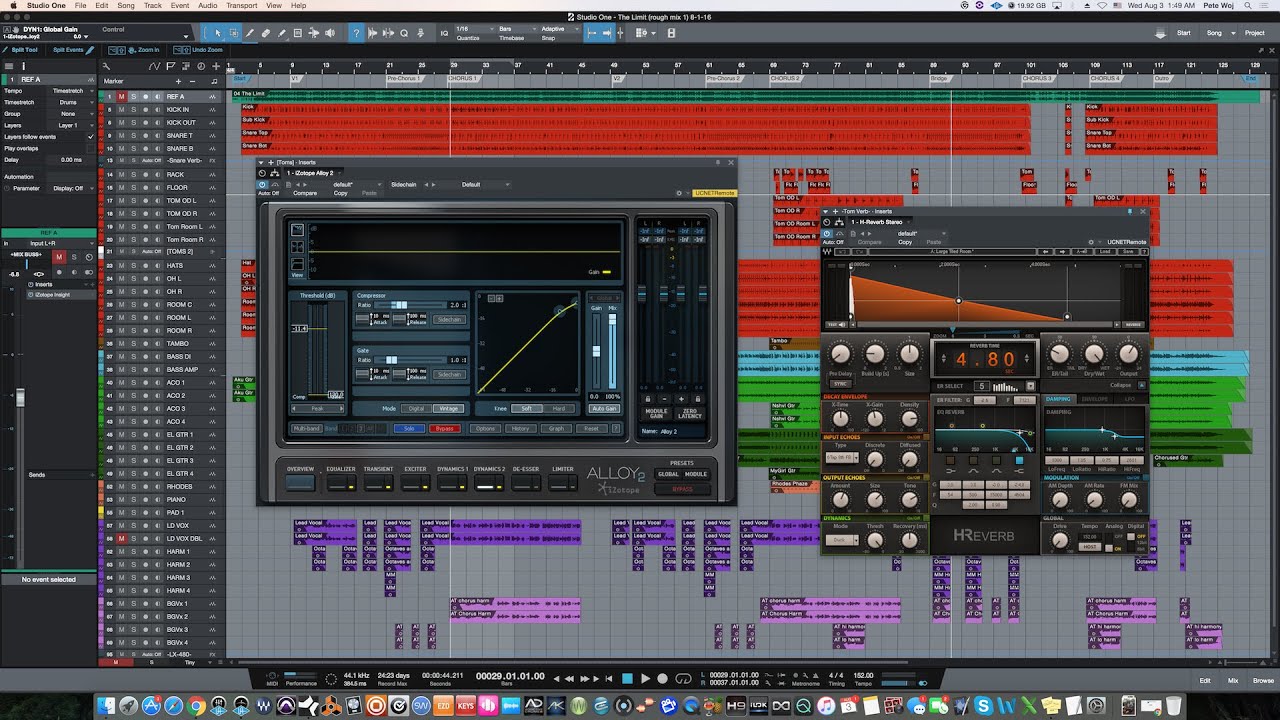
Task: Toggle Solo button in Alloy module
Action: (x=409, y=428)
